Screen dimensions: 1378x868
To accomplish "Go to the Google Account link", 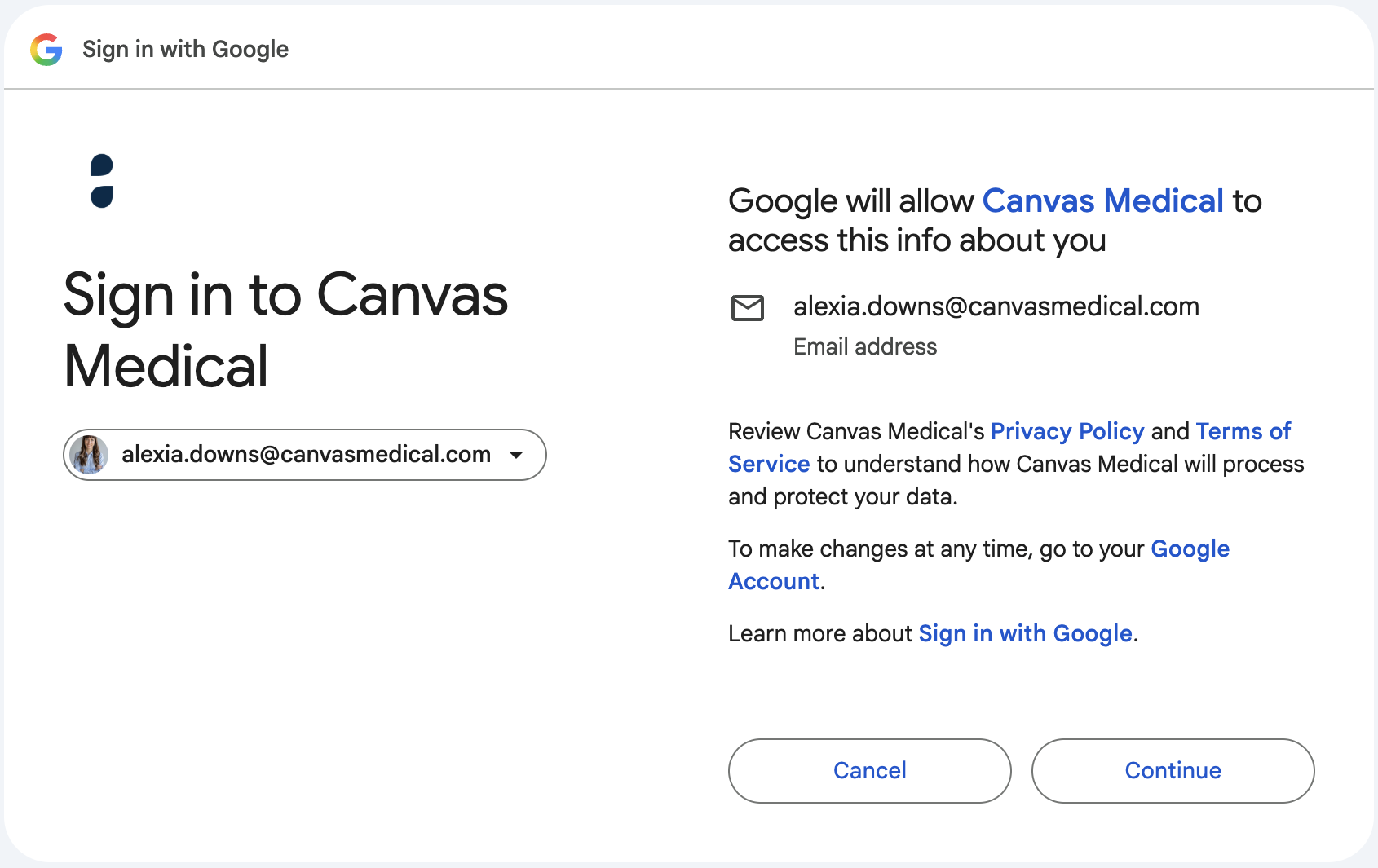I will coord(978,565).
